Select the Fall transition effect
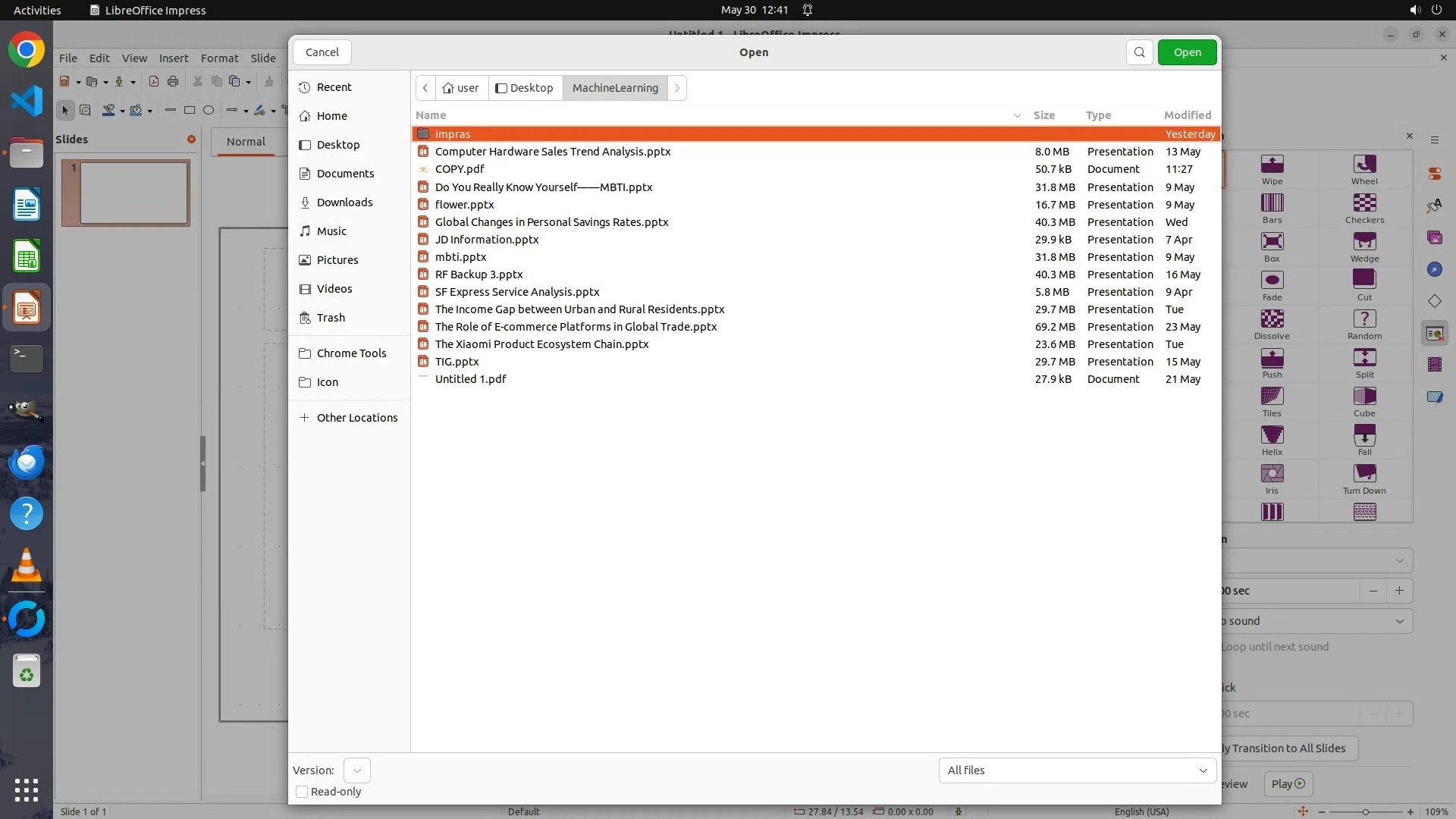Image resolution: width=1456 pixels, height=819 pixels. pos(1363,435)
